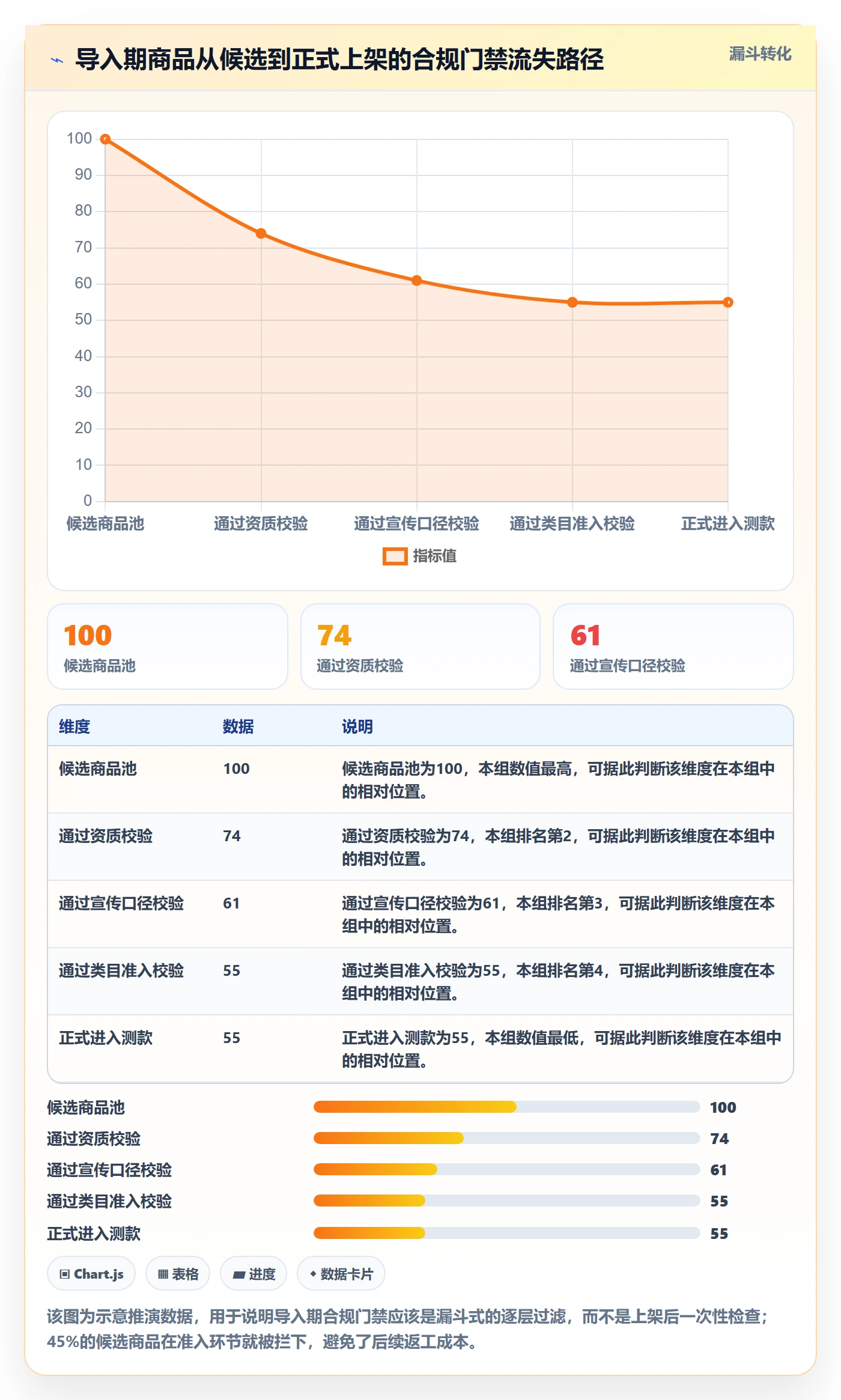
Task: Click the 正式进入测款 x-axis label
Action: pos(728,523)
